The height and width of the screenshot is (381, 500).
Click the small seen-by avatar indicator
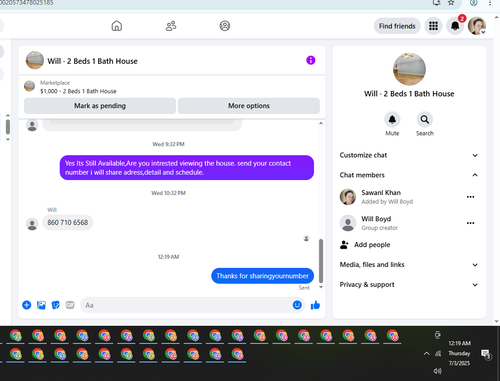click(x=306, y=238)
